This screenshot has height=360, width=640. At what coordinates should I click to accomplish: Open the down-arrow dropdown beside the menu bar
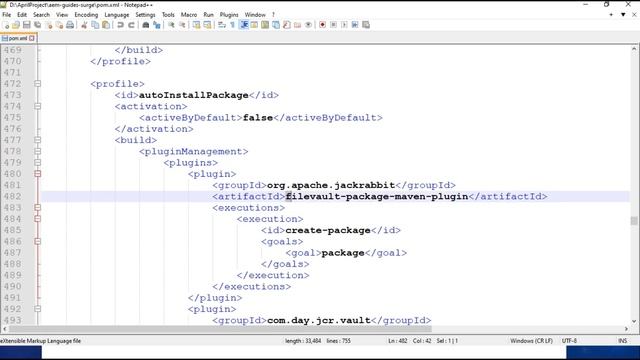pos(623,15)
